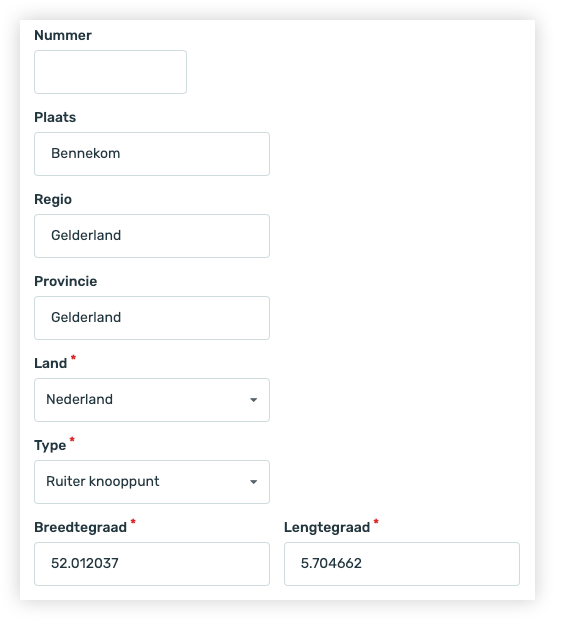Click the red asterisk beside the Lengtegraad label
This screenshot has width=565, height=632.
click(x=376, y=522)
